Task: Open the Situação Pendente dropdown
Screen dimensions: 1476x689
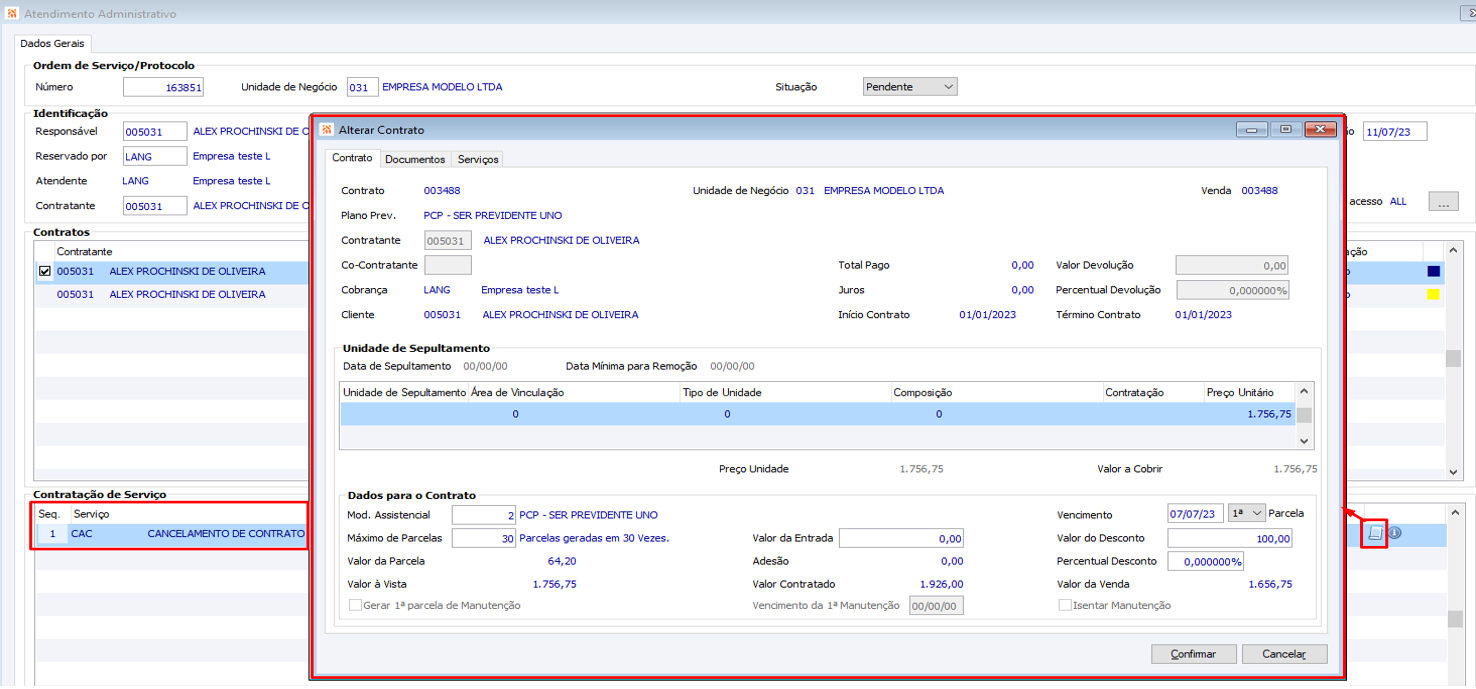Action: (x=910, y=87)
